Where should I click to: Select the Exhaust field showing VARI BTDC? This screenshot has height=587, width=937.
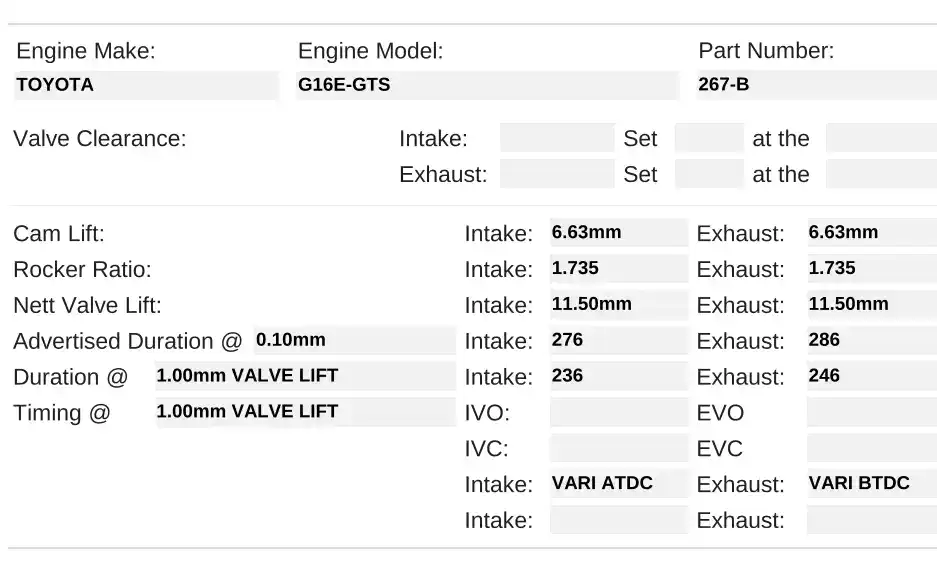(x=870, y=483)
